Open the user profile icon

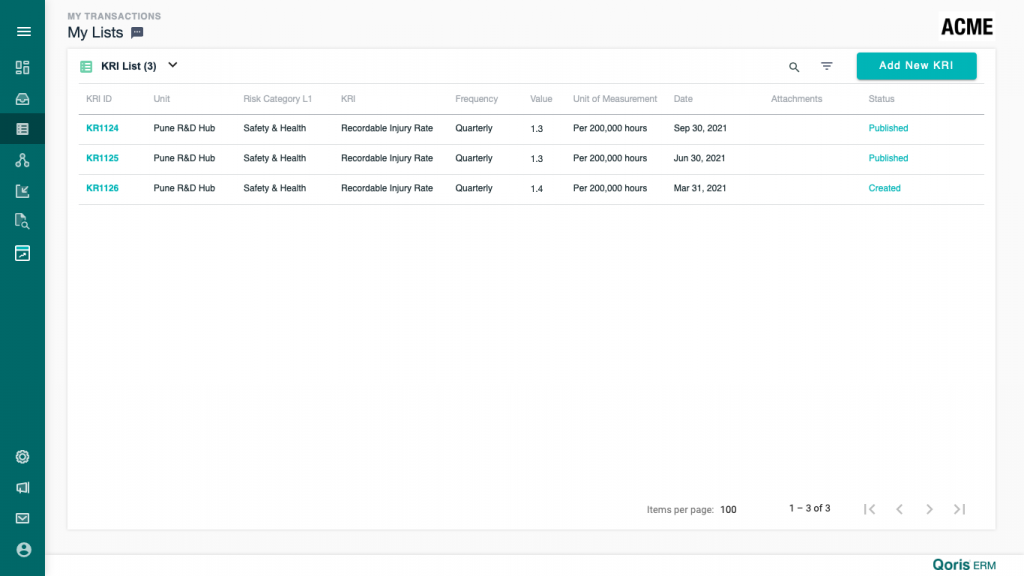point(24,549)
